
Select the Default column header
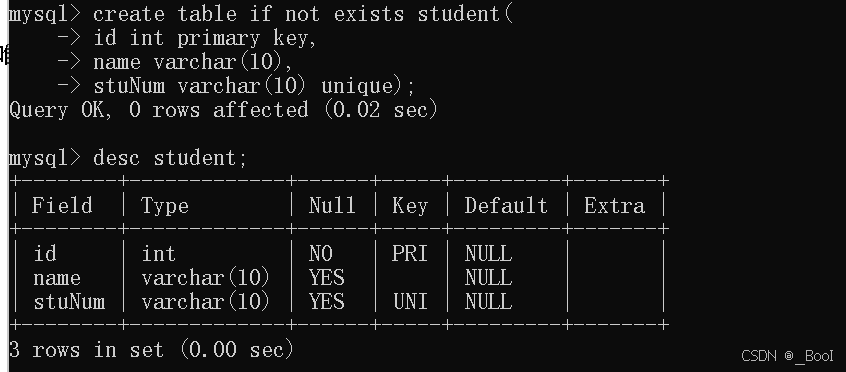[506, 206]
